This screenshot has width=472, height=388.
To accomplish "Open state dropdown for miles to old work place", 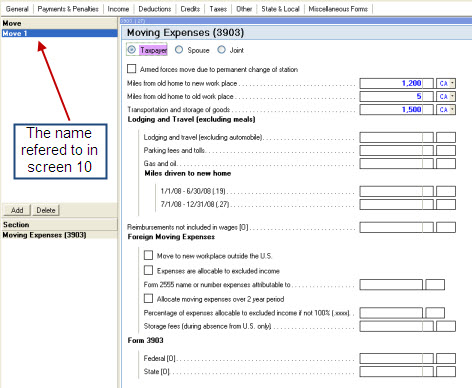I will pyautogui.click(x=452, y=96).
